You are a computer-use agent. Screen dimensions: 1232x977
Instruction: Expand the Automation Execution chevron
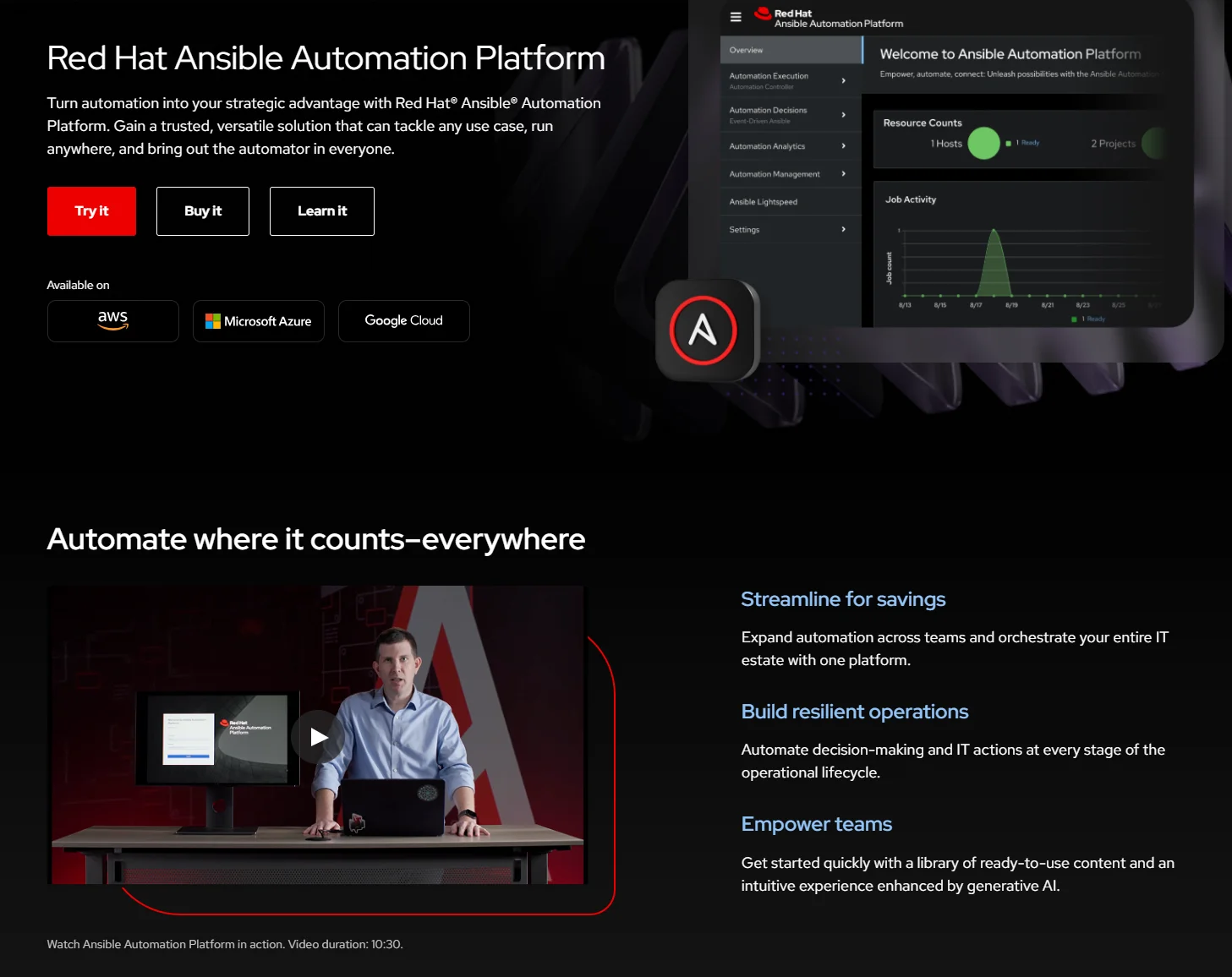tap(844, 80)
